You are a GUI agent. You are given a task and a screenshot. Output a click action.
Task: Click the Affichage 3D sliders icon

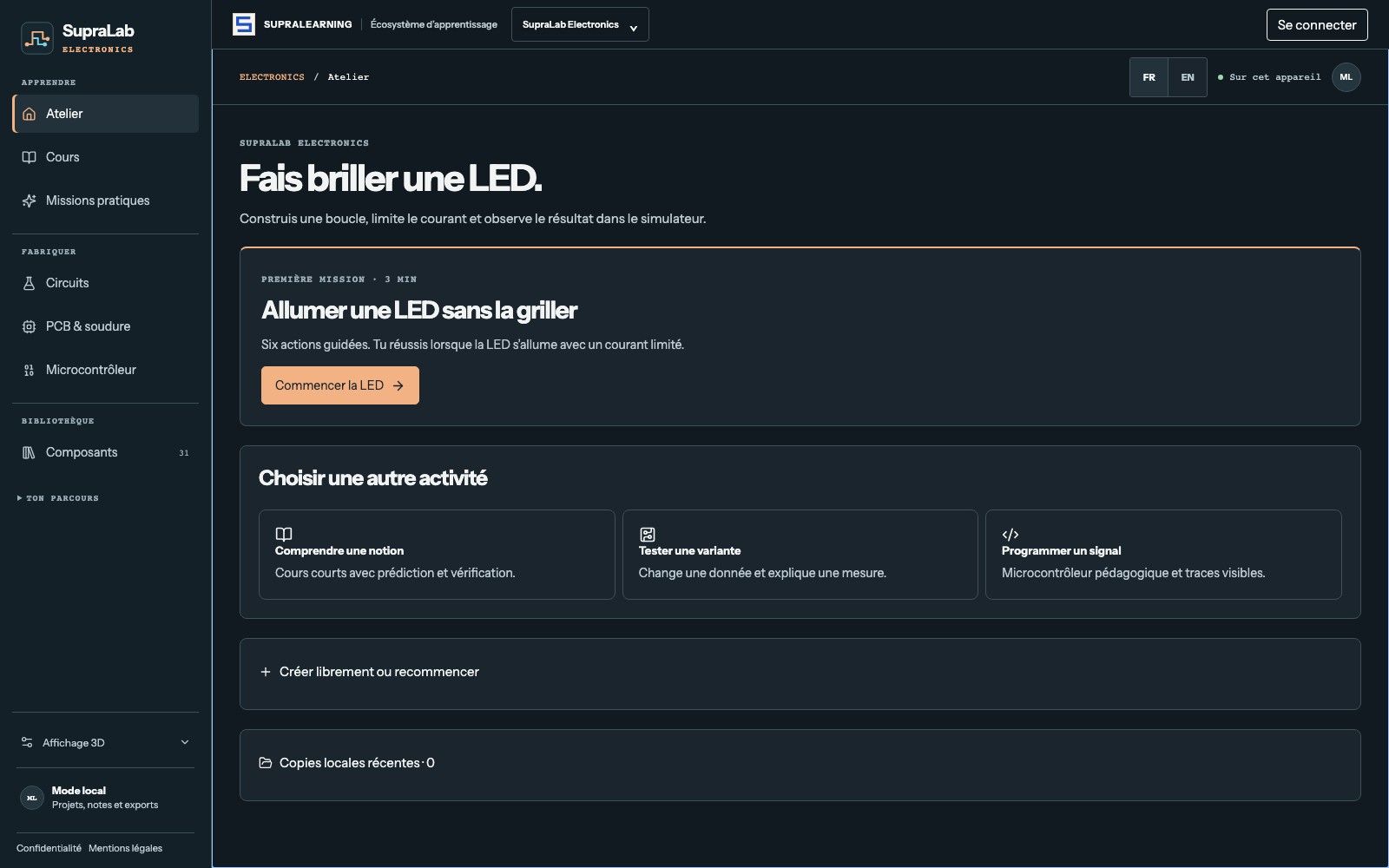coord(27,742)
